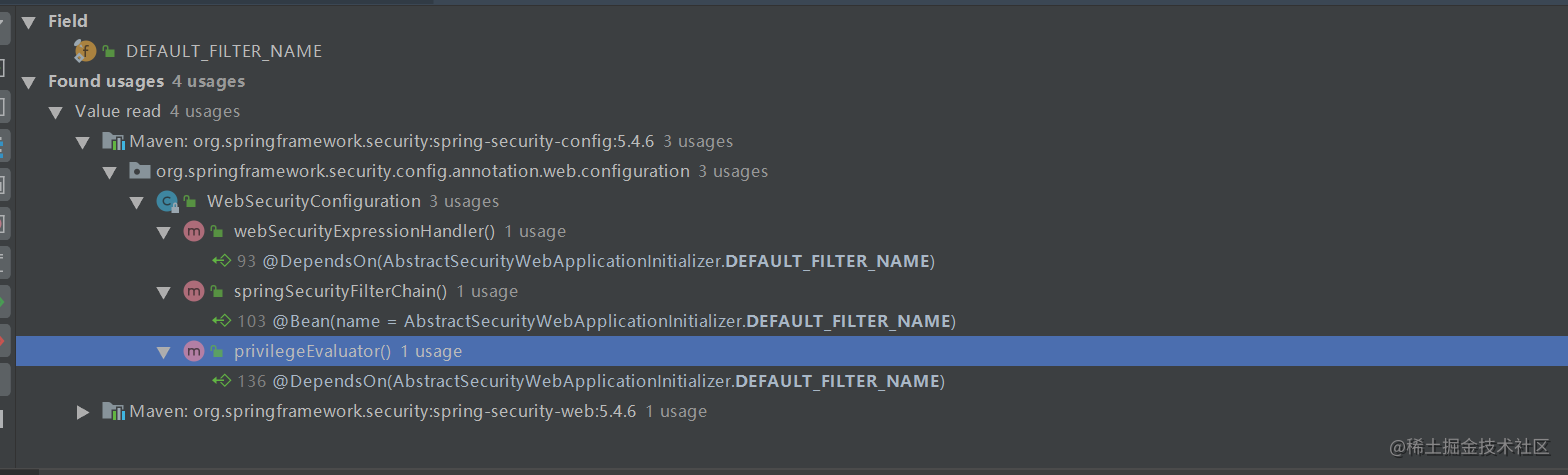
Task: Collapse the Found usages node
Action: (28, 81)
